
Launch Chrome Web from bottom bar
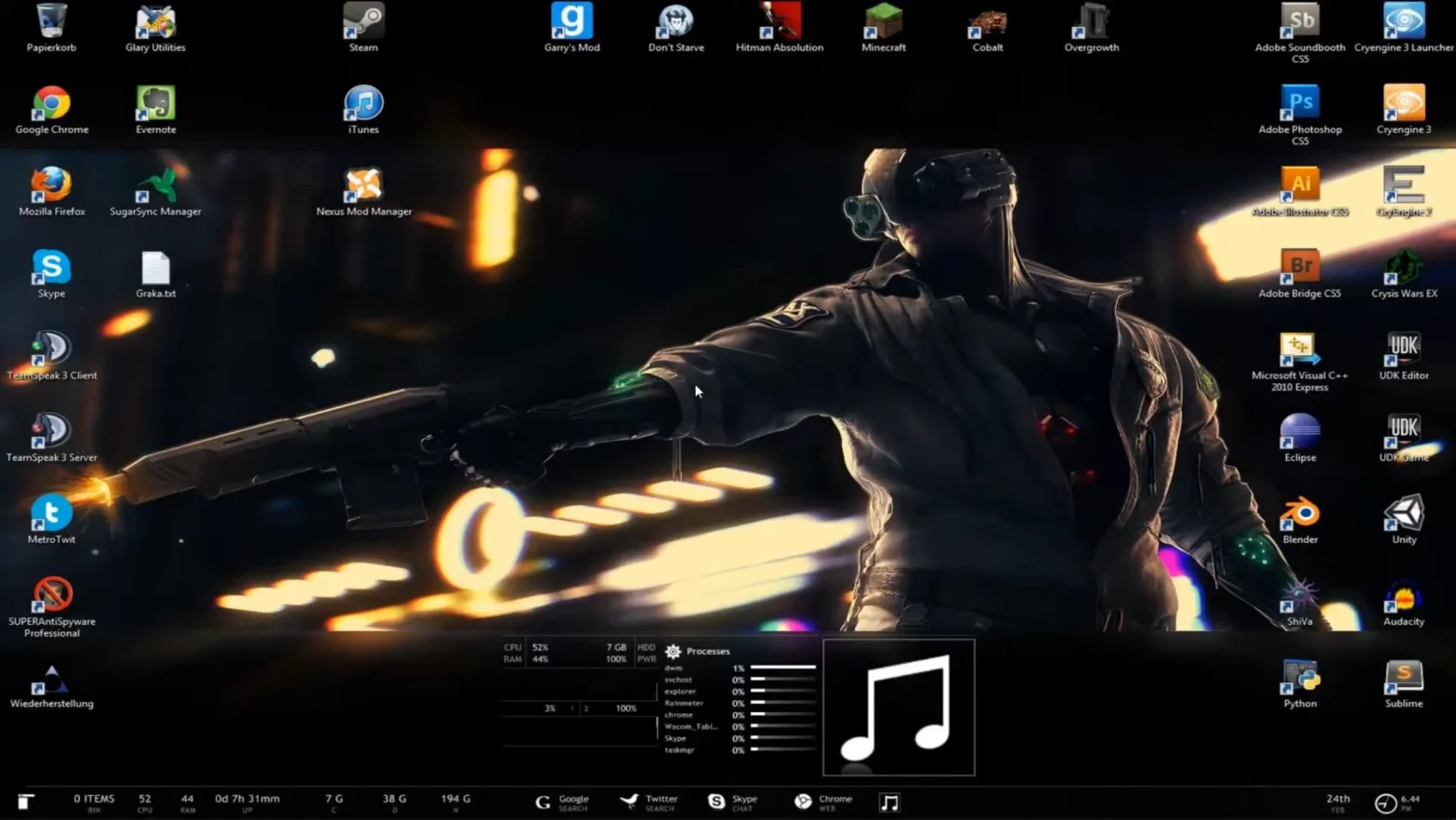823,802
